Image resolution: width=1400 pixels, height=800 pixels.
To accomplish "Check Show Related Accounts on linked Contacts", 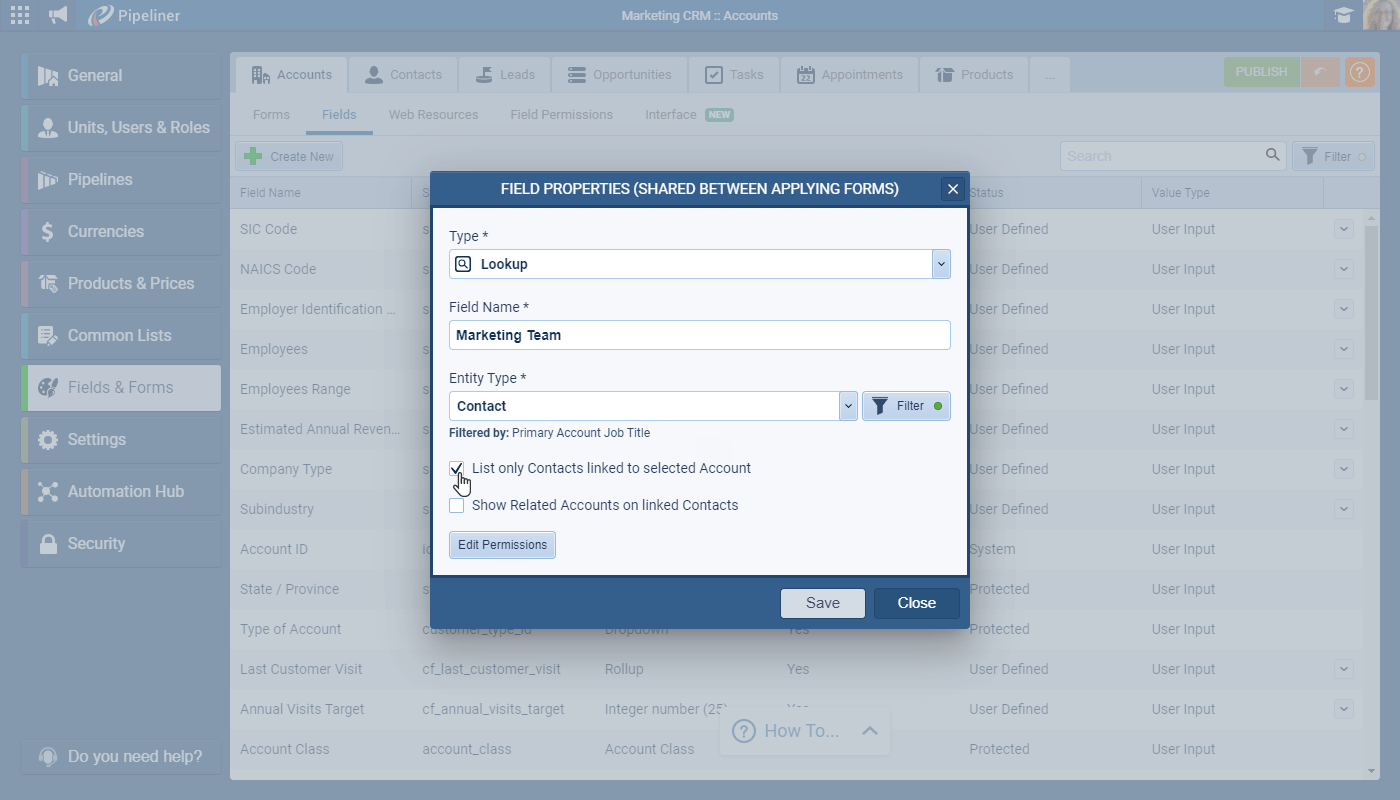I will [457, 506].
